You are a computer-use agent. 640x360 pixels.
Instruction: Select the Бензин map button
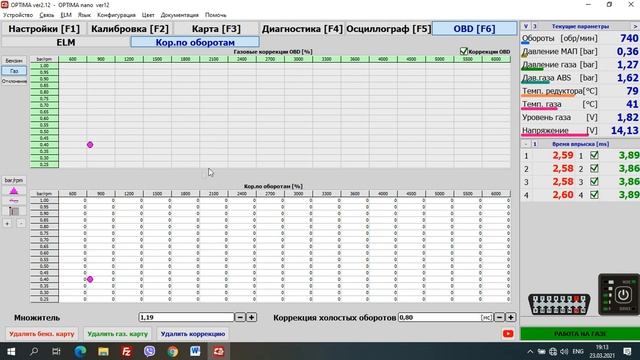tap(14, 60)
